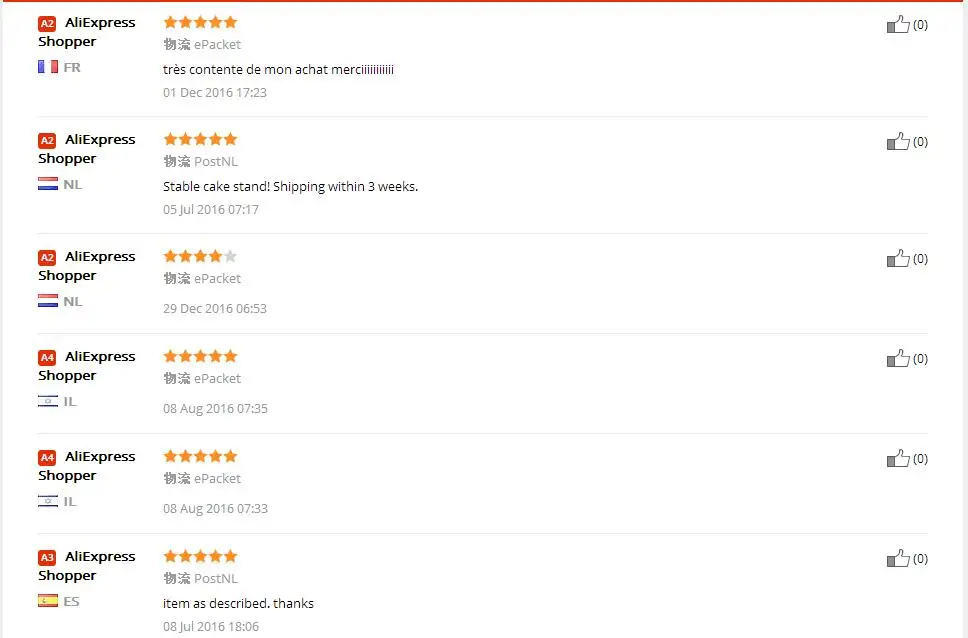
Task: Click thumbs-up on the 'item as described' review
Action: 898,558
